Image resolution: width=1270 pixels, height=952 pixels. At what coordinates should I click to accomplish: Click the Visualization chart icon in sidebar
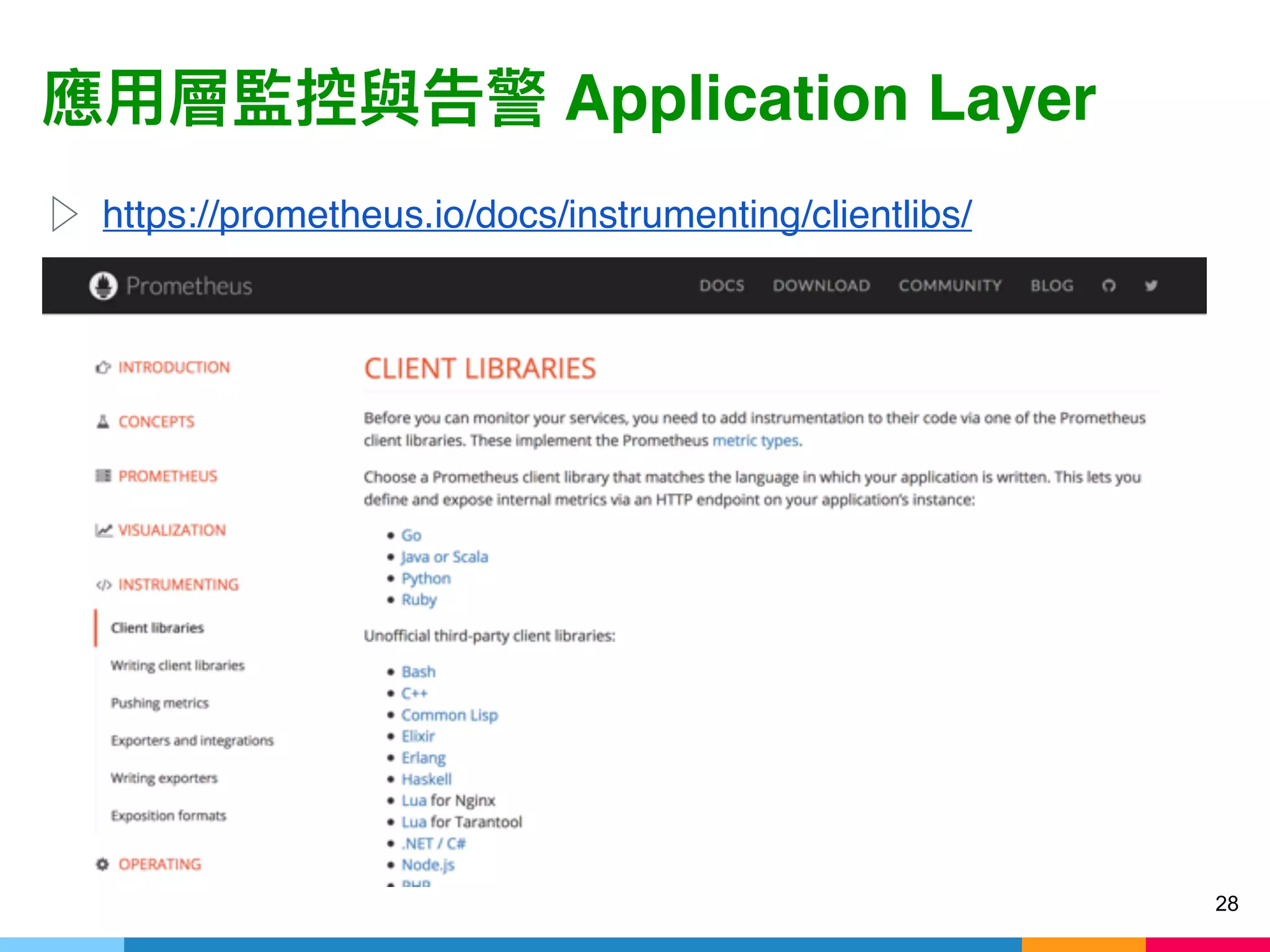[104, 530]
